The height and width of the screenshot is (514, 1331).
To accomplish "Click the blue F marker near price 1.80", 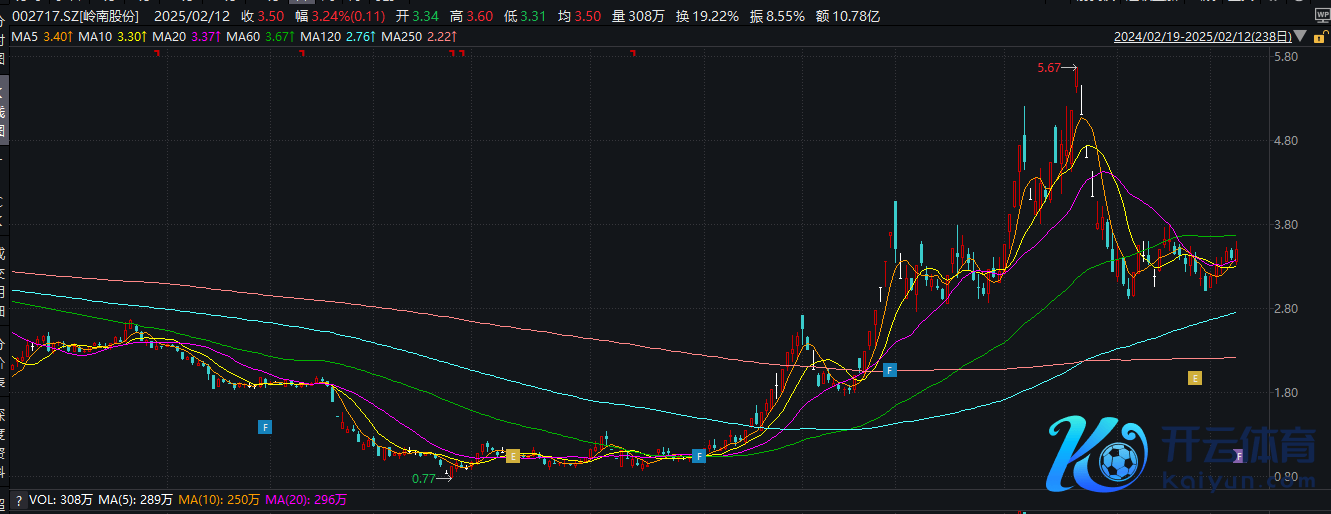I will 890,370.
